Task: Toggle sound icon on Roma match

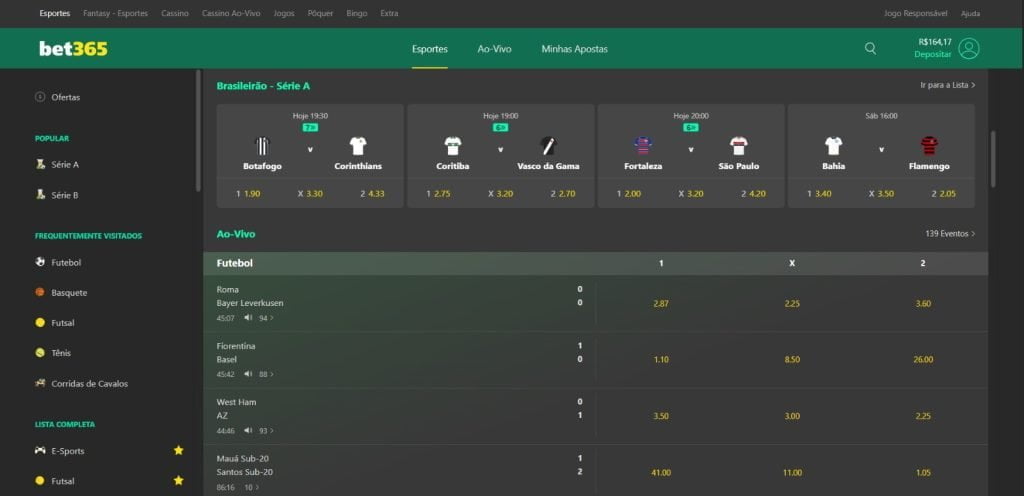Action: pos(248,318)
